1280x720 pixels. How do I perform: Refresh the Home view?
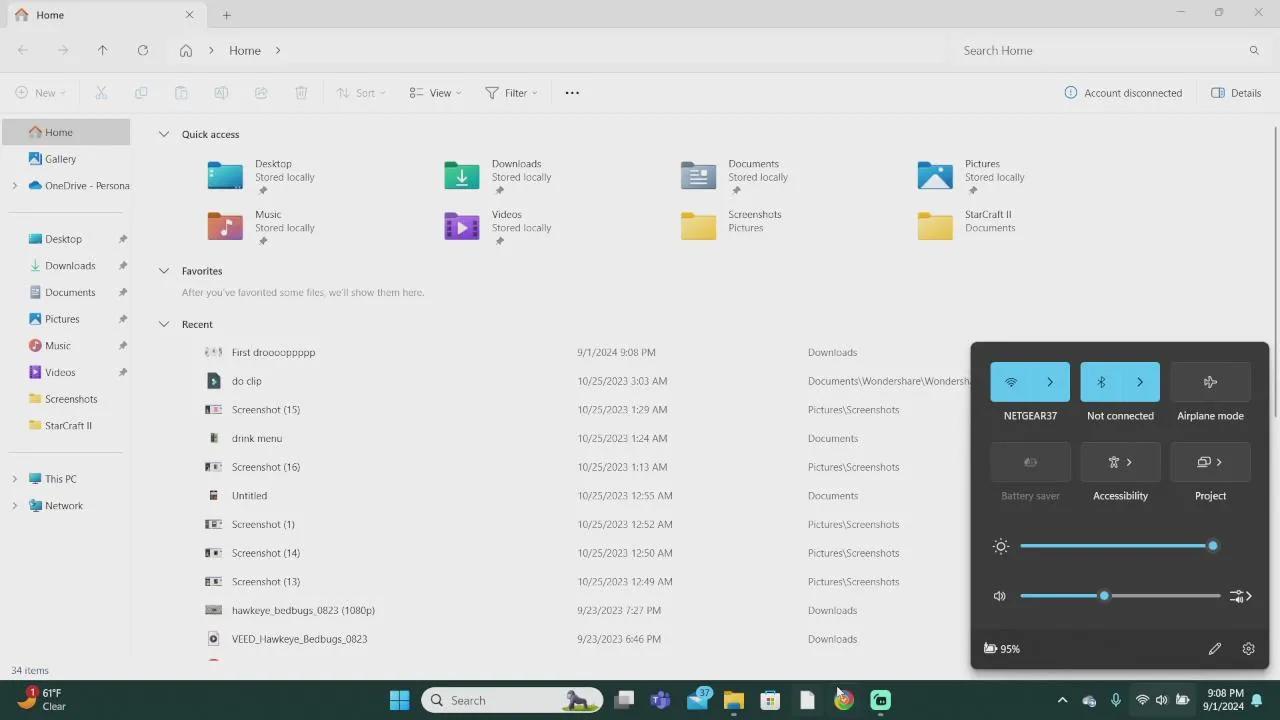pos(143,50)
